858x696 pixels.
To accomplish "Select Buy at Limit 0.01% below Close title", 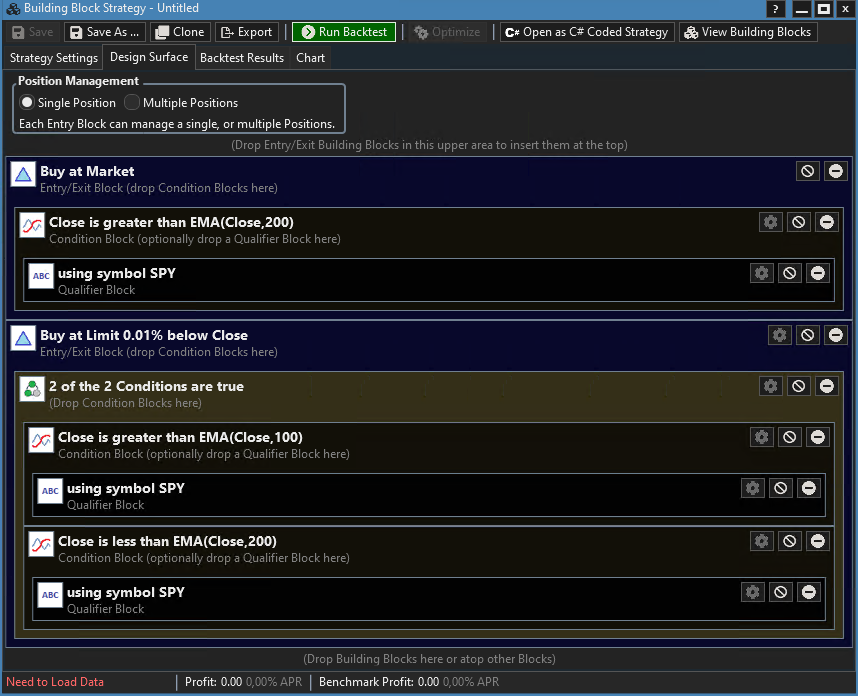I will (144, 335).
